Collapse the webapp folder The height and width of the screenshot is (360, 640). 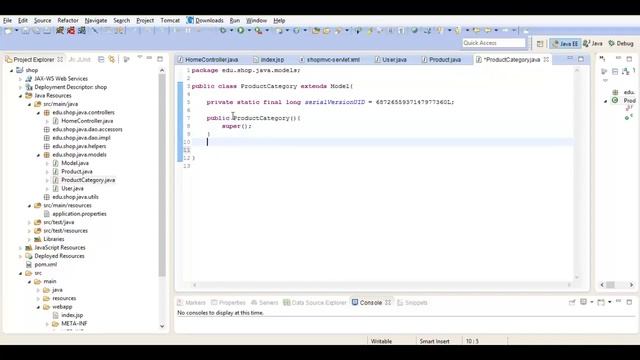coord(38,307)
